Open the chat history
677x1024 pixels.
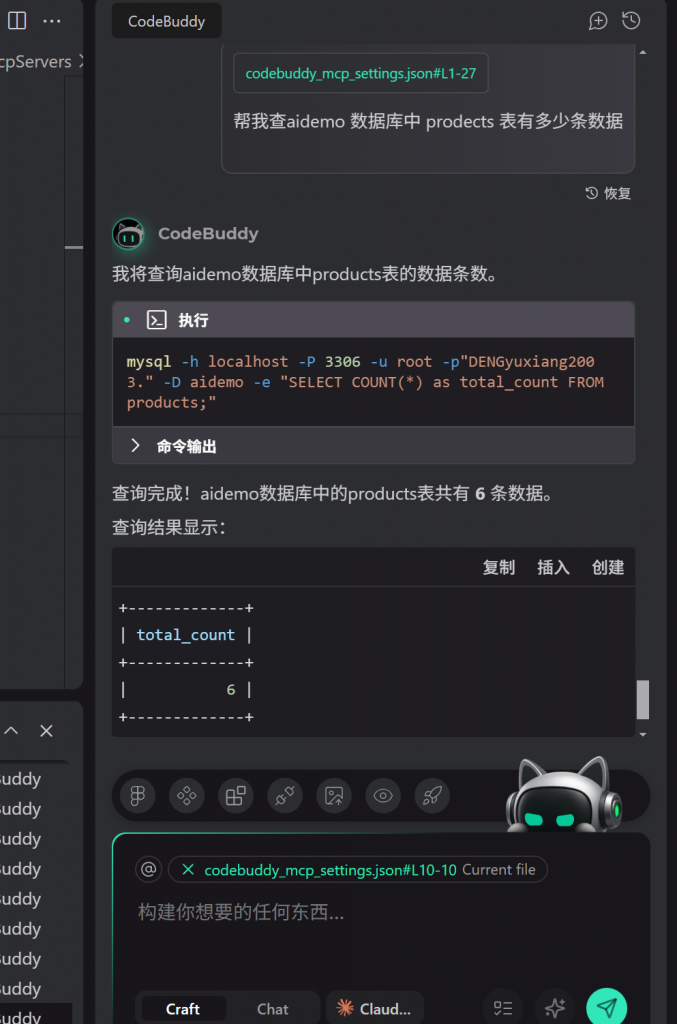[x=631, y=21]
